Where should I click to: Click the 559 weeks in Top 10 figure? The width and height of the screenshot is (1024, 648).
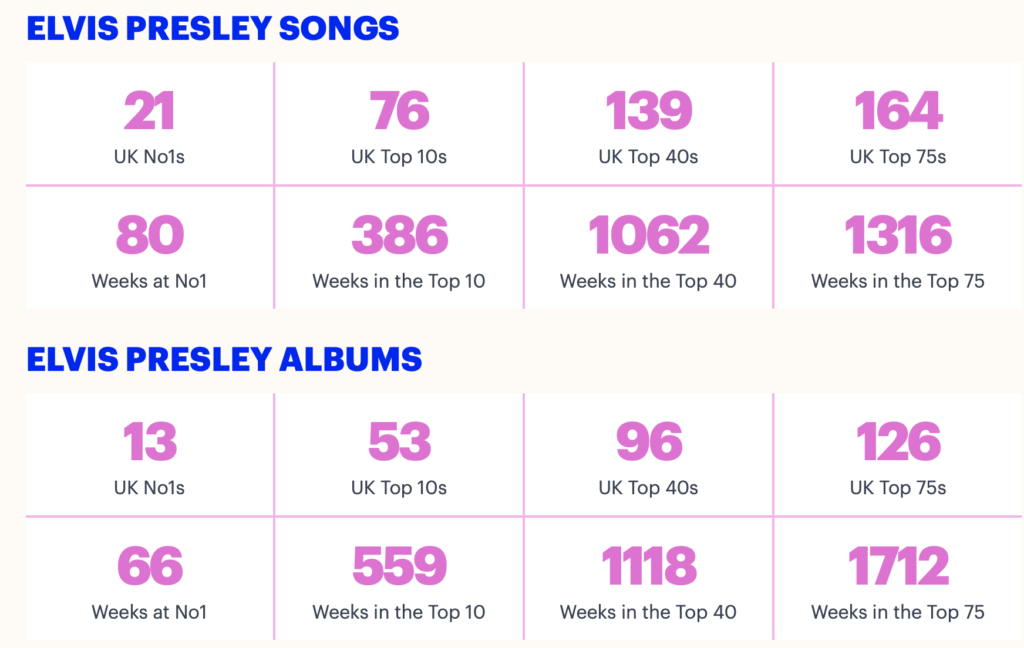coord(399,566)
